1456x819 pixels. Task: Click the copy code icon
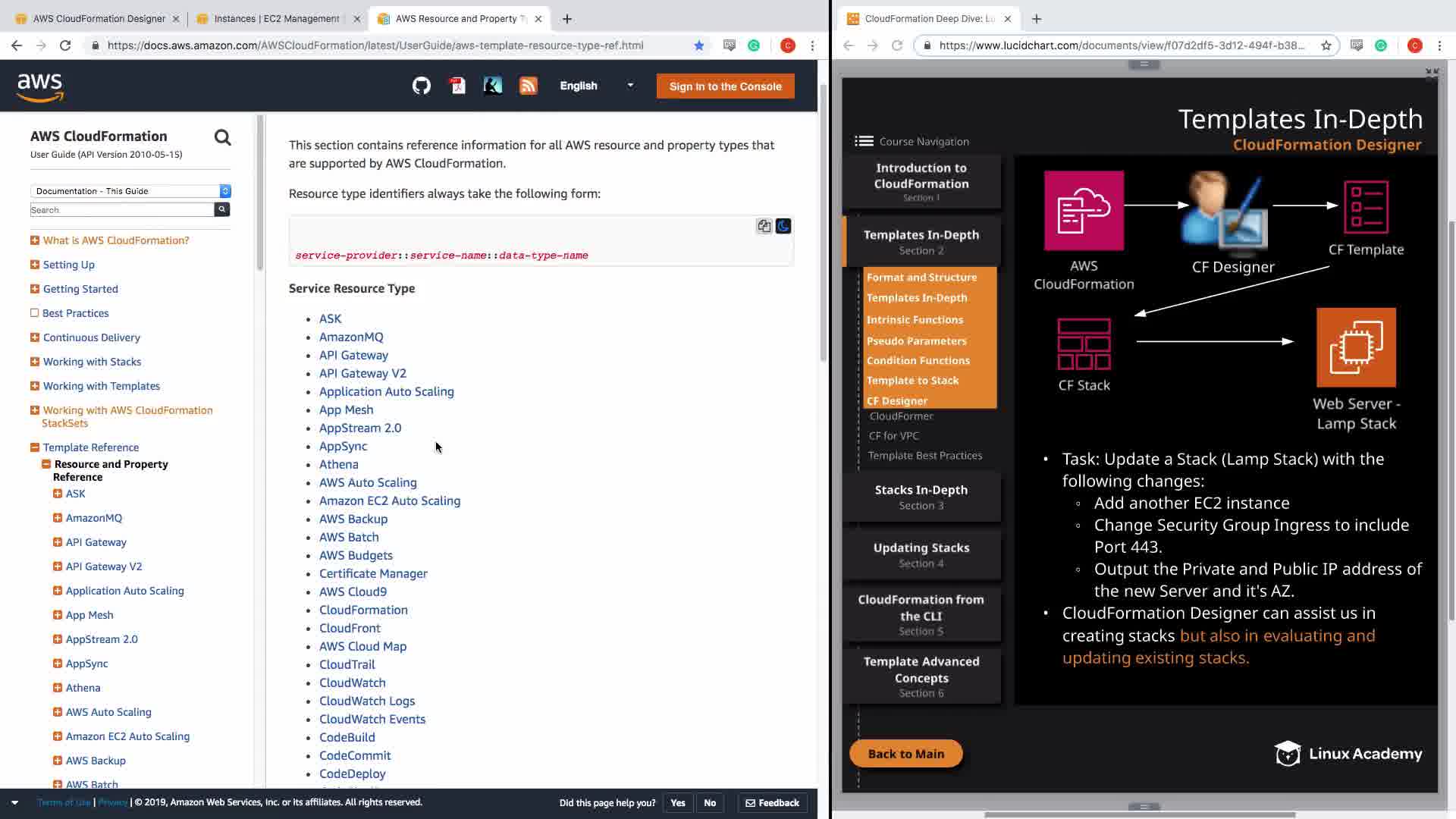pyautogui.click(x=764, y=226)
